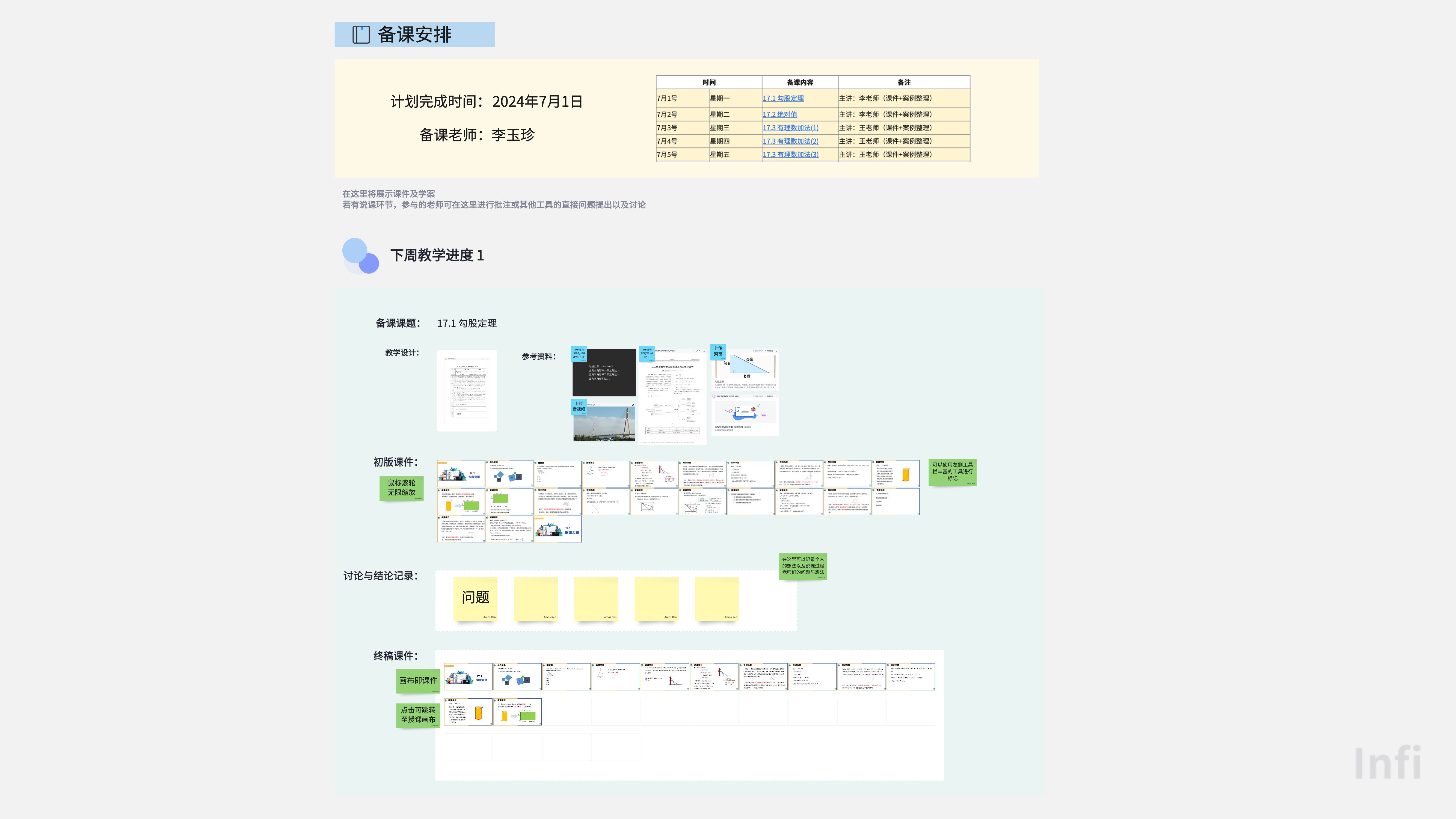This screenshot has height=819, width=1456.
Task: Click the 7月3号 date cell
Action: (x=682, y=128)
